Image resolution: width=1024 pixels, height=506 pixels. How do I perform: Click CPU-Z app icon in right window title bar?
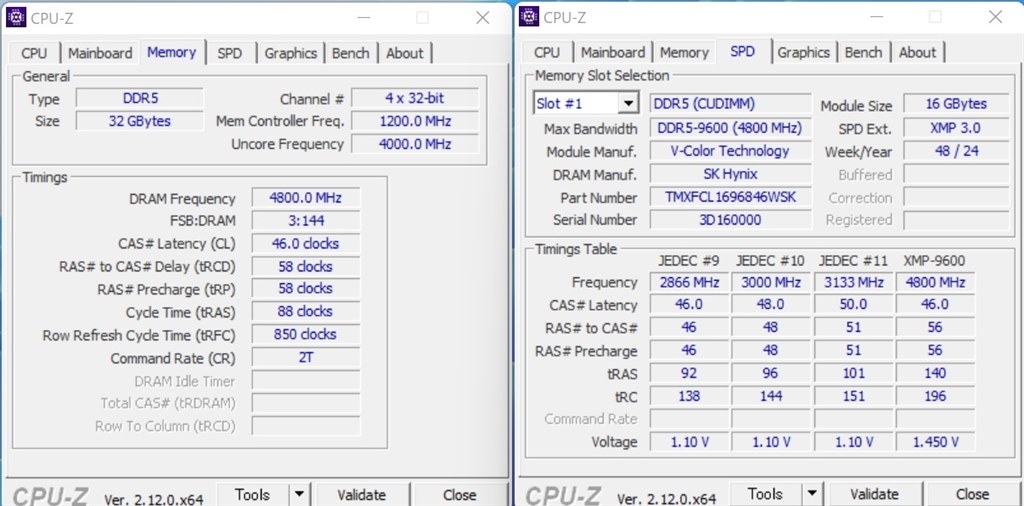[528, 17]
